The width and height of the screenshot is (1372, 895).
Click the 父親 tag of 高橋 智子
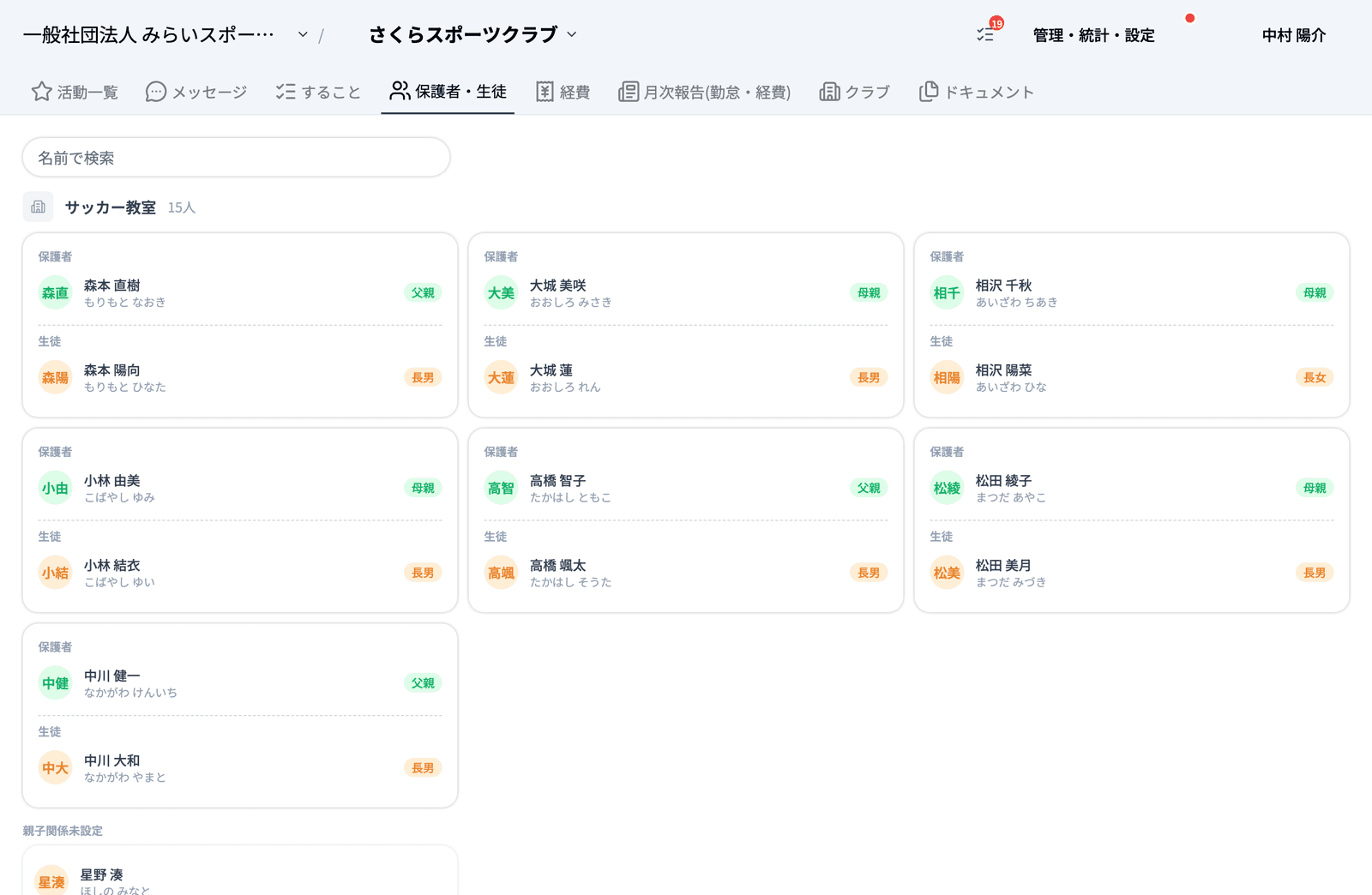click(x=869, y=489)
